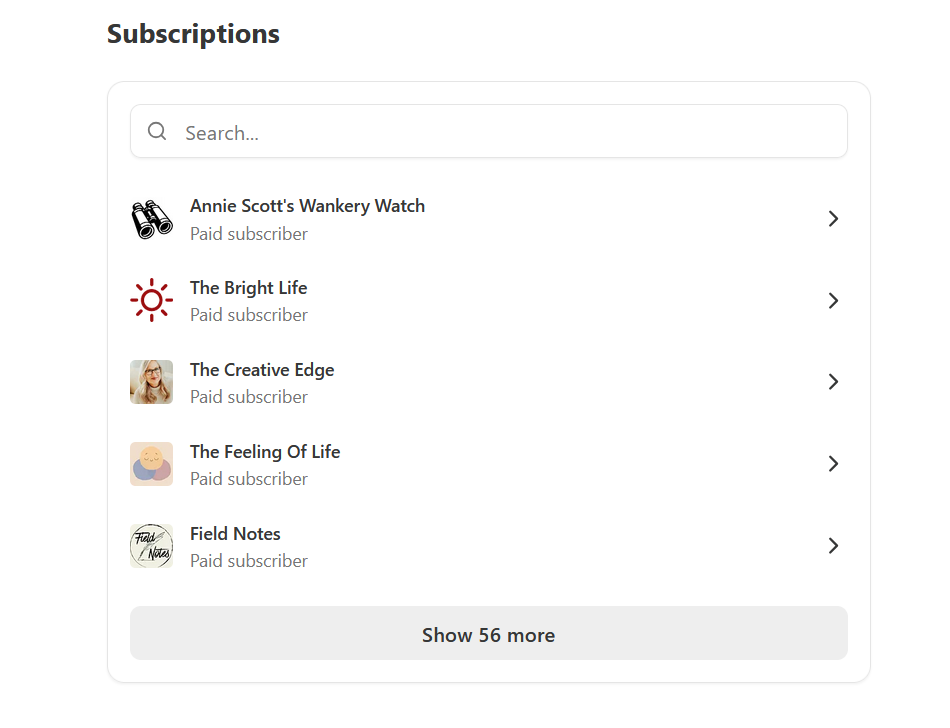Expand The Feeling Of Life chevron
Viewport: 950px width, 728px height.
click(x=833, y=464)
